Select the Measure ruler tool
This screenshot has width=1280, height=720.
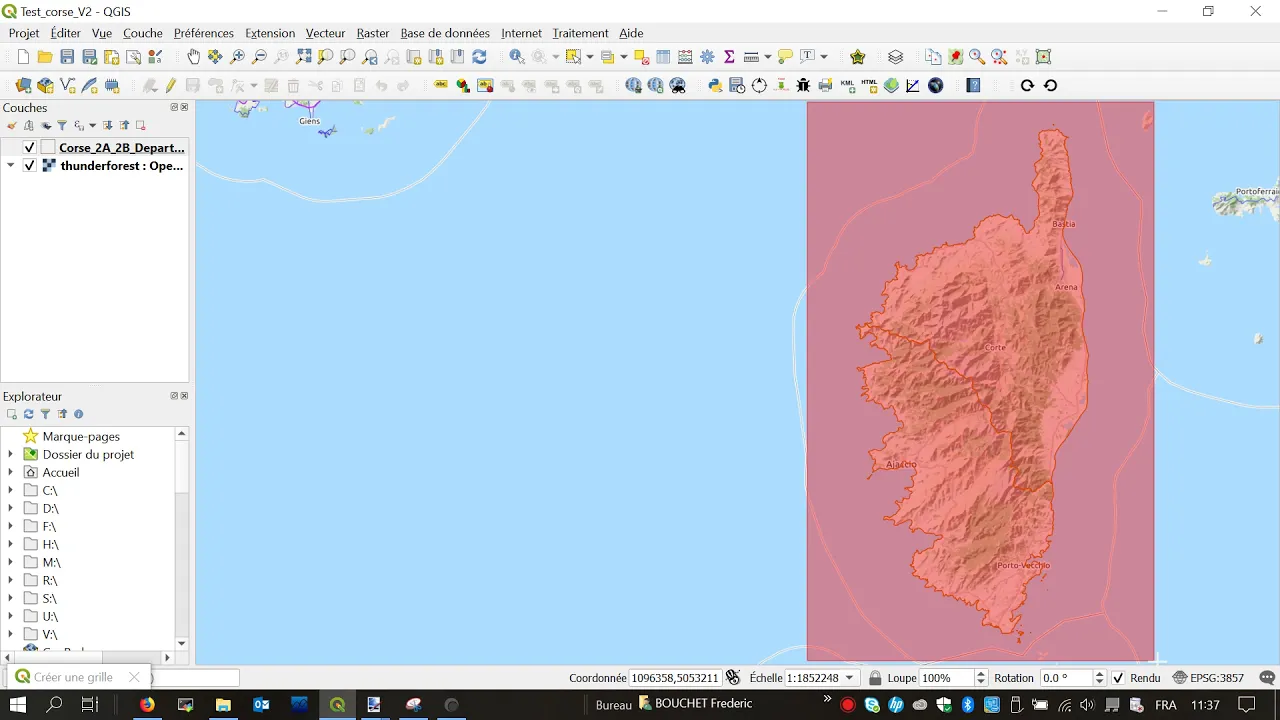pyautogui.click(x=751, y=57)
